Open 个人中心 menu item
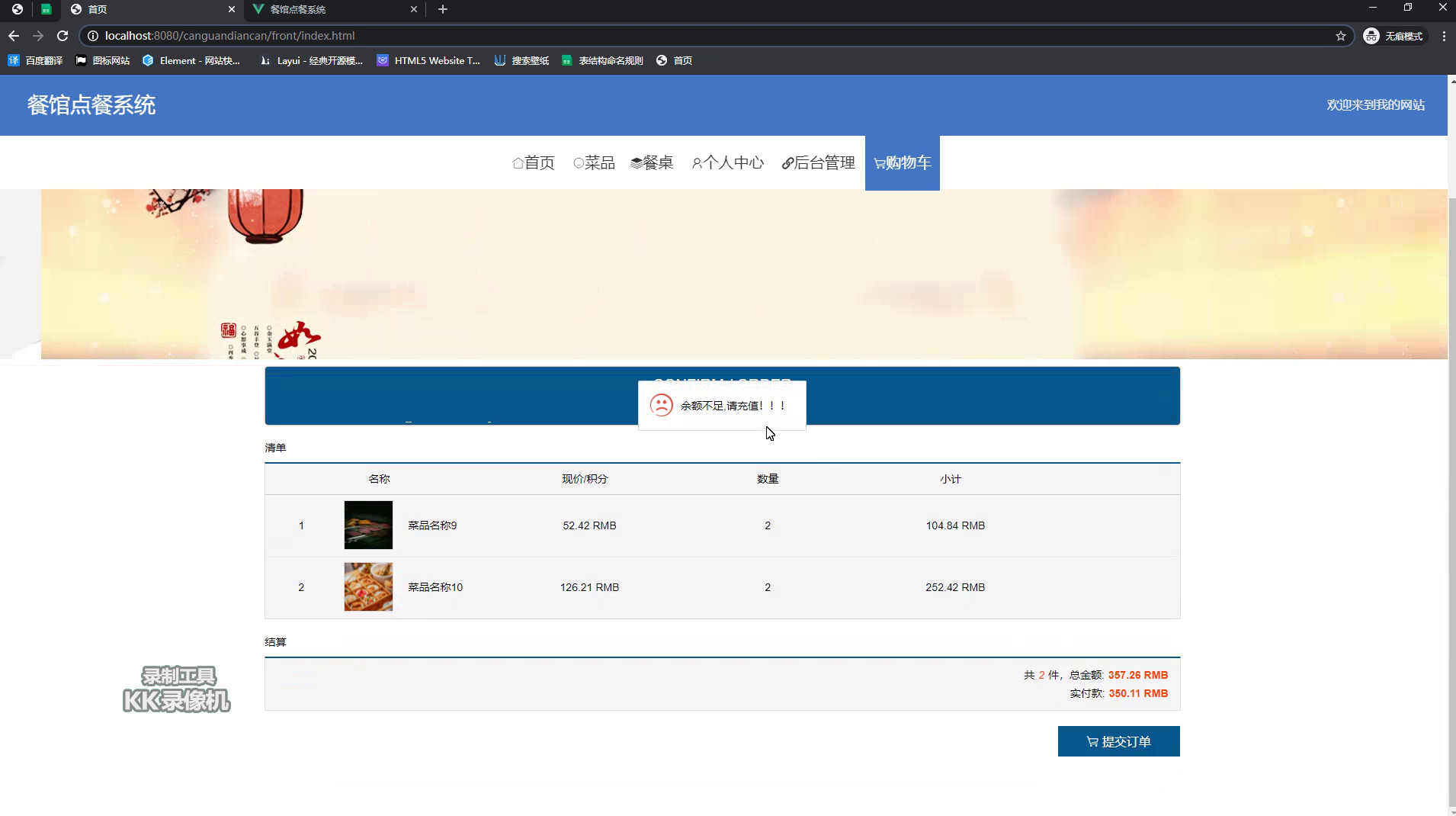1456x816 pixels. pyautogui.click(x=728, y=162)
